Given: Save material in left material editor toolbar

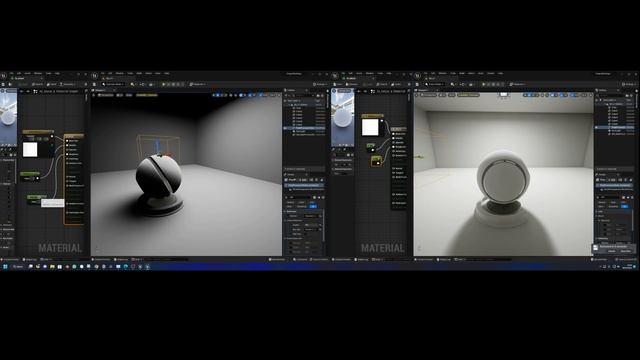Looking at the screenshot, I should tap(3, 84).
